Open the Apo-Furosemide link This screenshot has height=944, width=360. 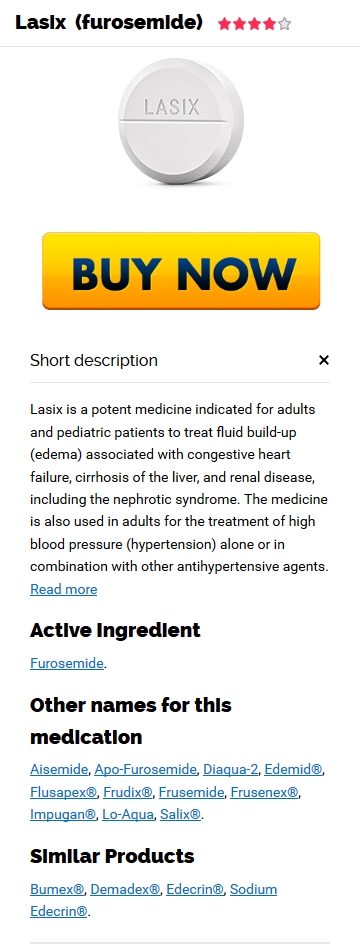(145, 769)
